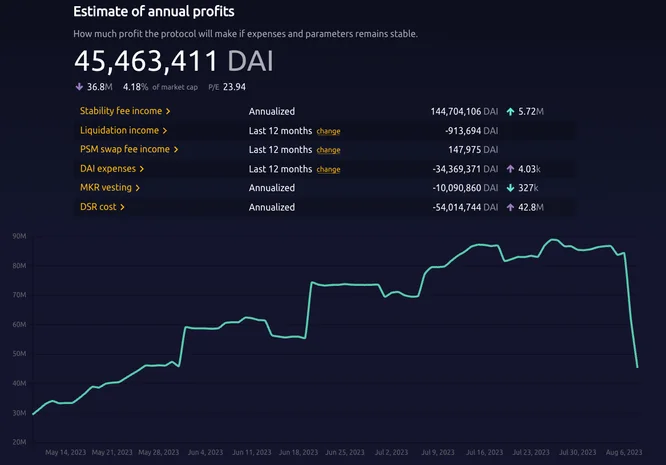Click the 45,463,411 DAI headline figure
This screenshot has width=666, height=465.
174,61
